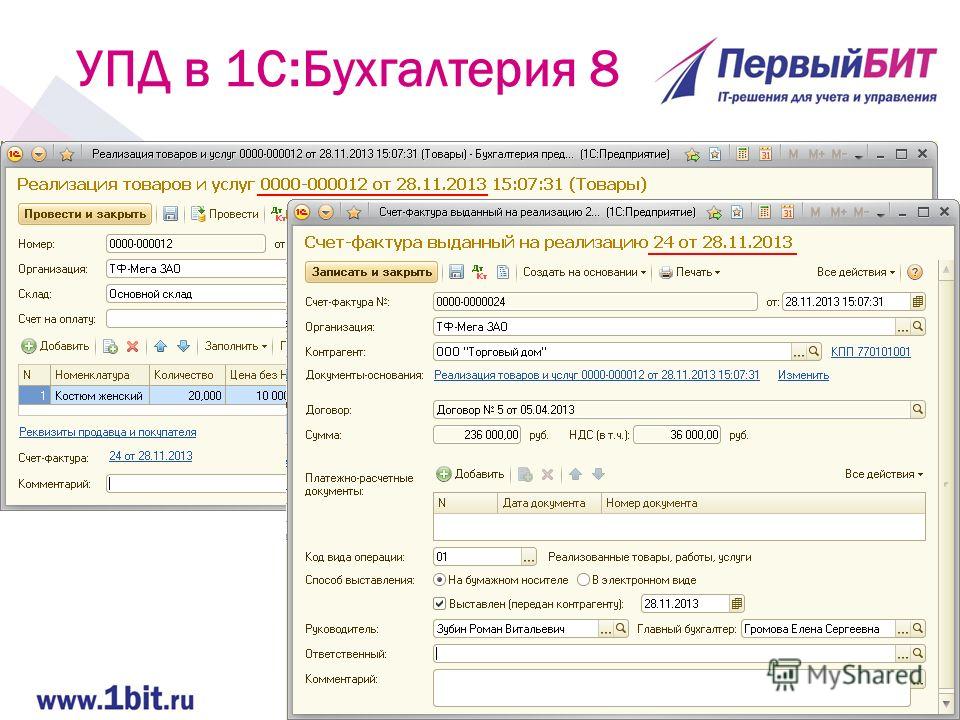960x720 pixels.
Task: Select 'На бумажном носителе' radio button
Action: pos(439,579)
